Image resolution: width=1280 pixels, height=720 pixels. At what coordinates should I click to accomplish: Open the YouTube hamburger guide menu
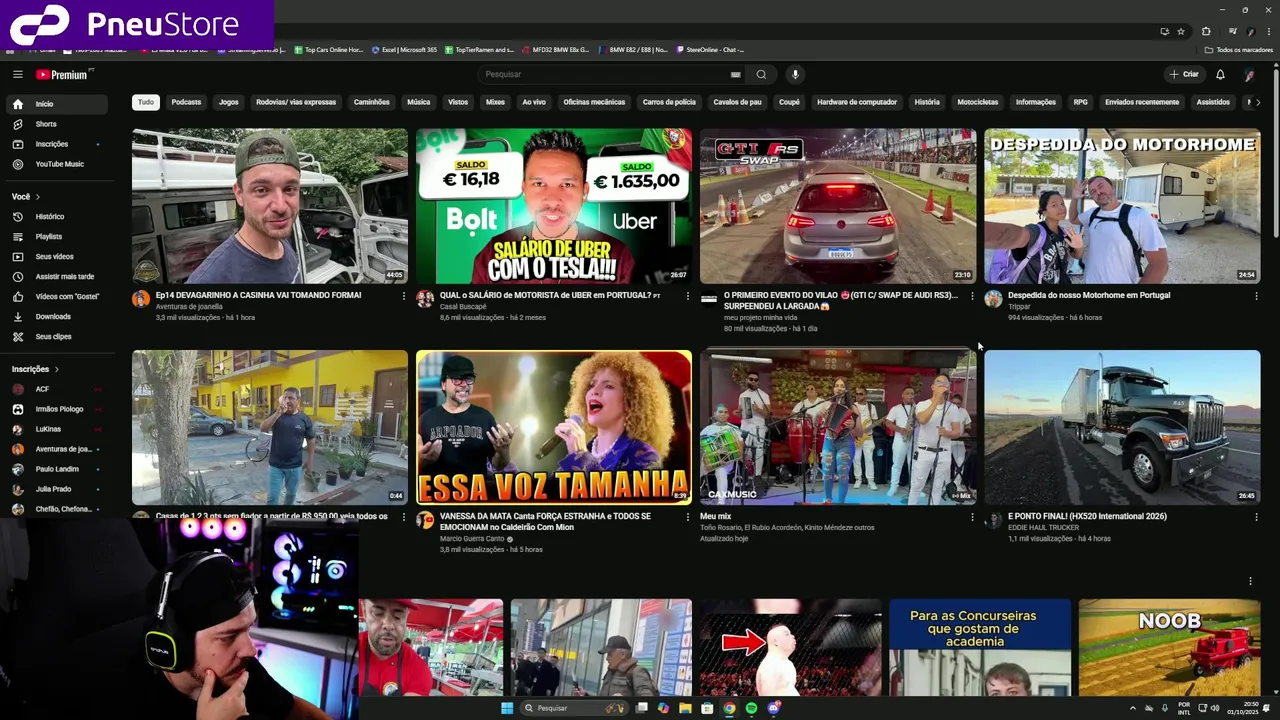(x=17, y=74)
